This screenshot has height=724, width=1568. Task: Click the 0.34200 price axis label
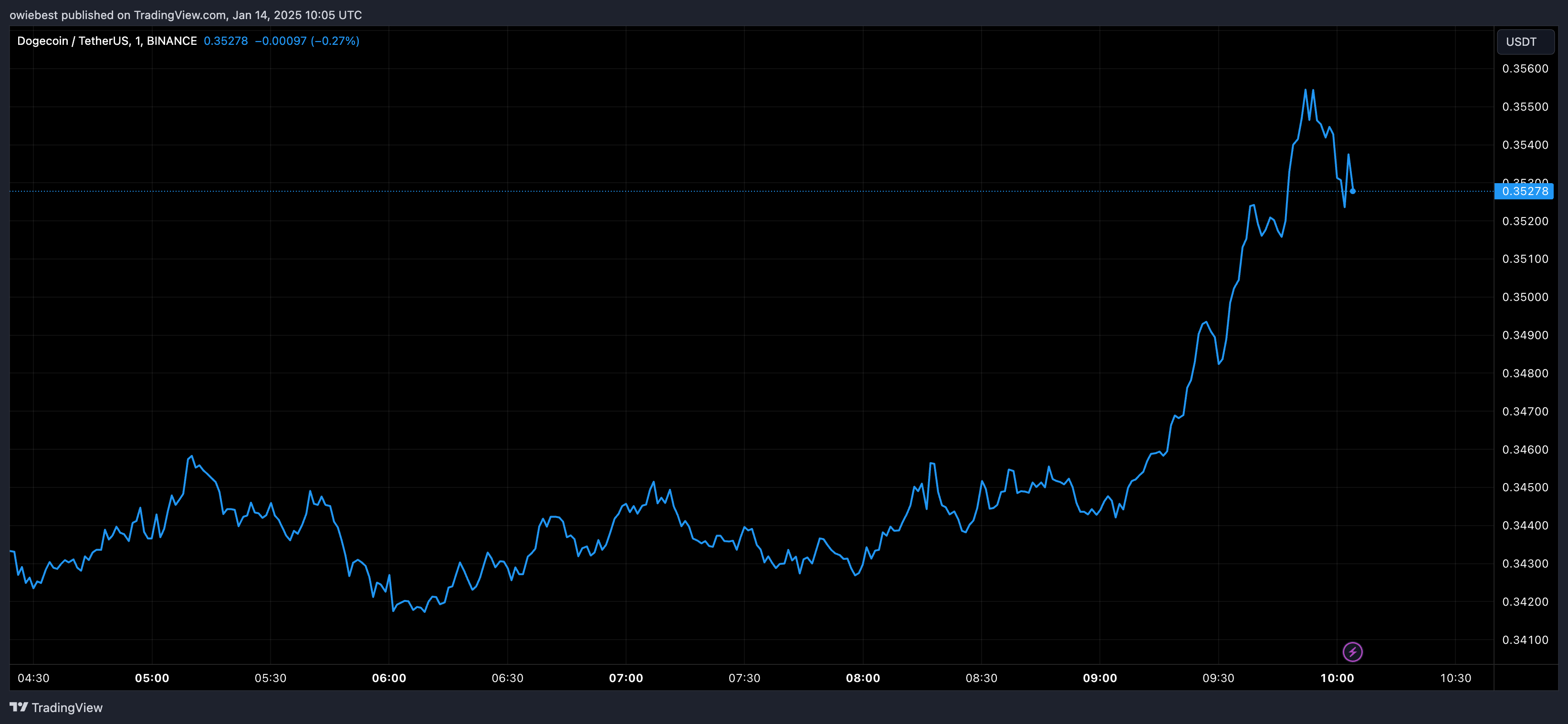click(x=1526, y=602)
